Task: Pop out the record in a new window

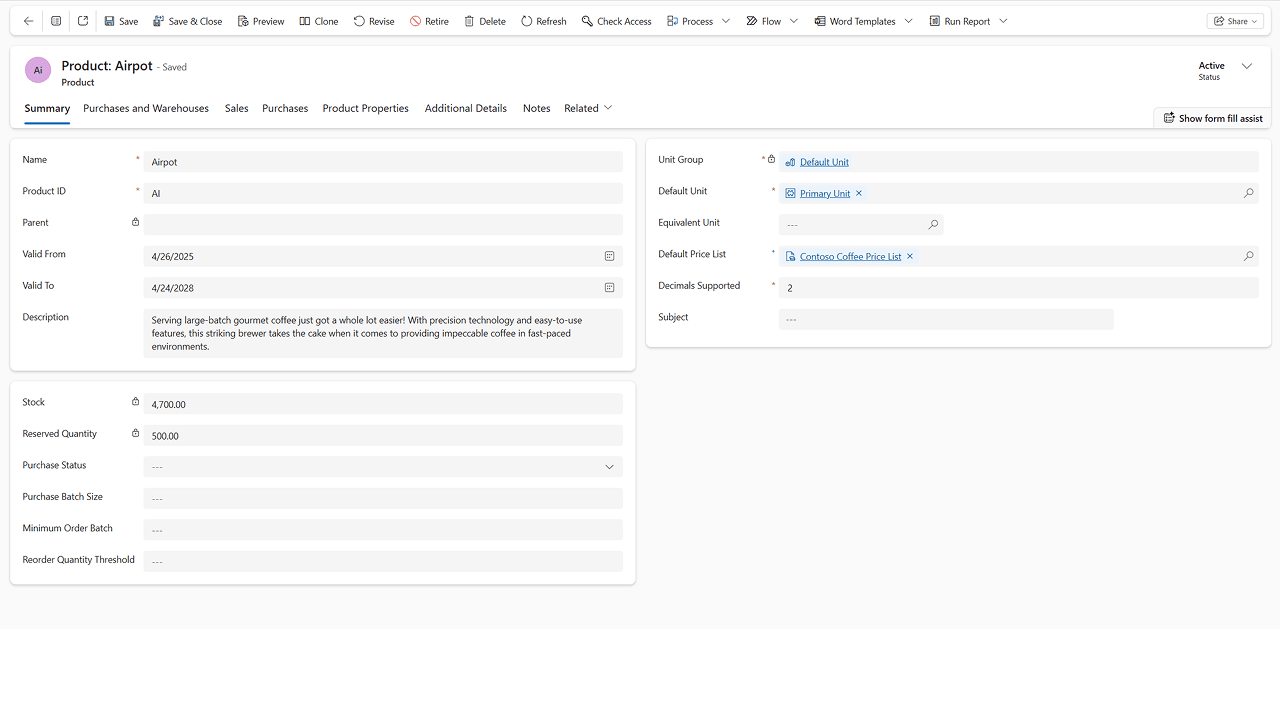Action: tap(83, 20)
